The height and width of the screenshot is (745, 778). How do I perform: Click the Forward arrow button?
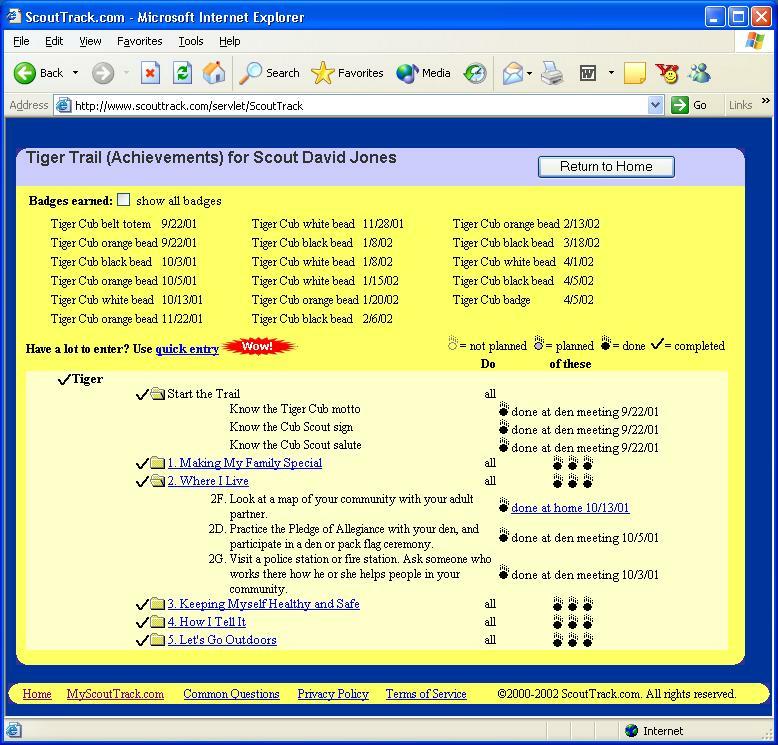(103, 73)
